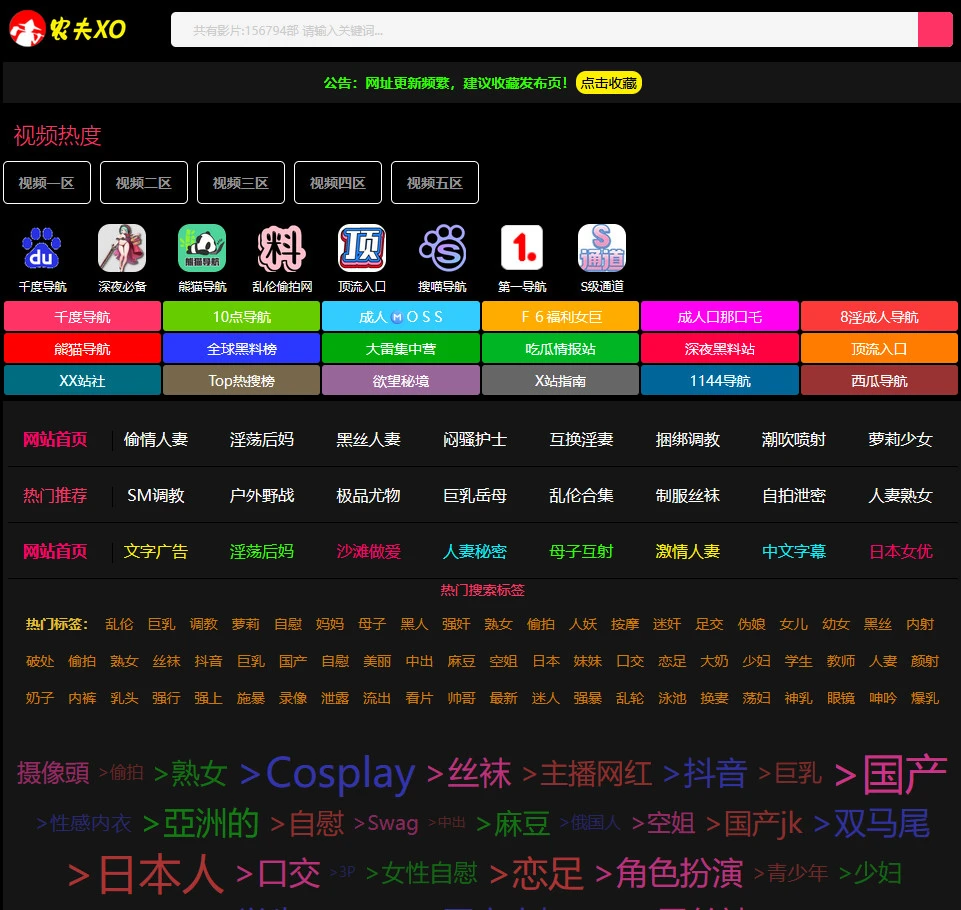Click the 点击收藏 yellow button

tap(608, 83)
